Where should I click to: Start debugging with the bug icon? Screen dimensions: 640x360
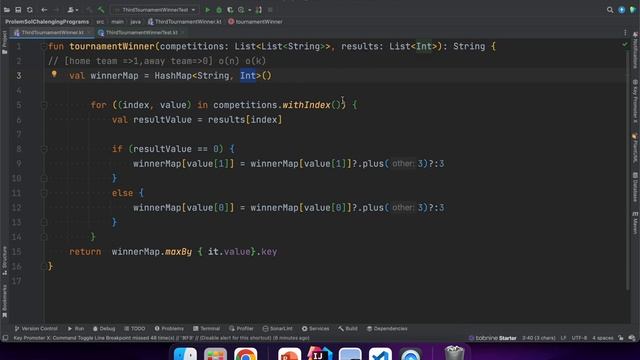pos(219,10)
